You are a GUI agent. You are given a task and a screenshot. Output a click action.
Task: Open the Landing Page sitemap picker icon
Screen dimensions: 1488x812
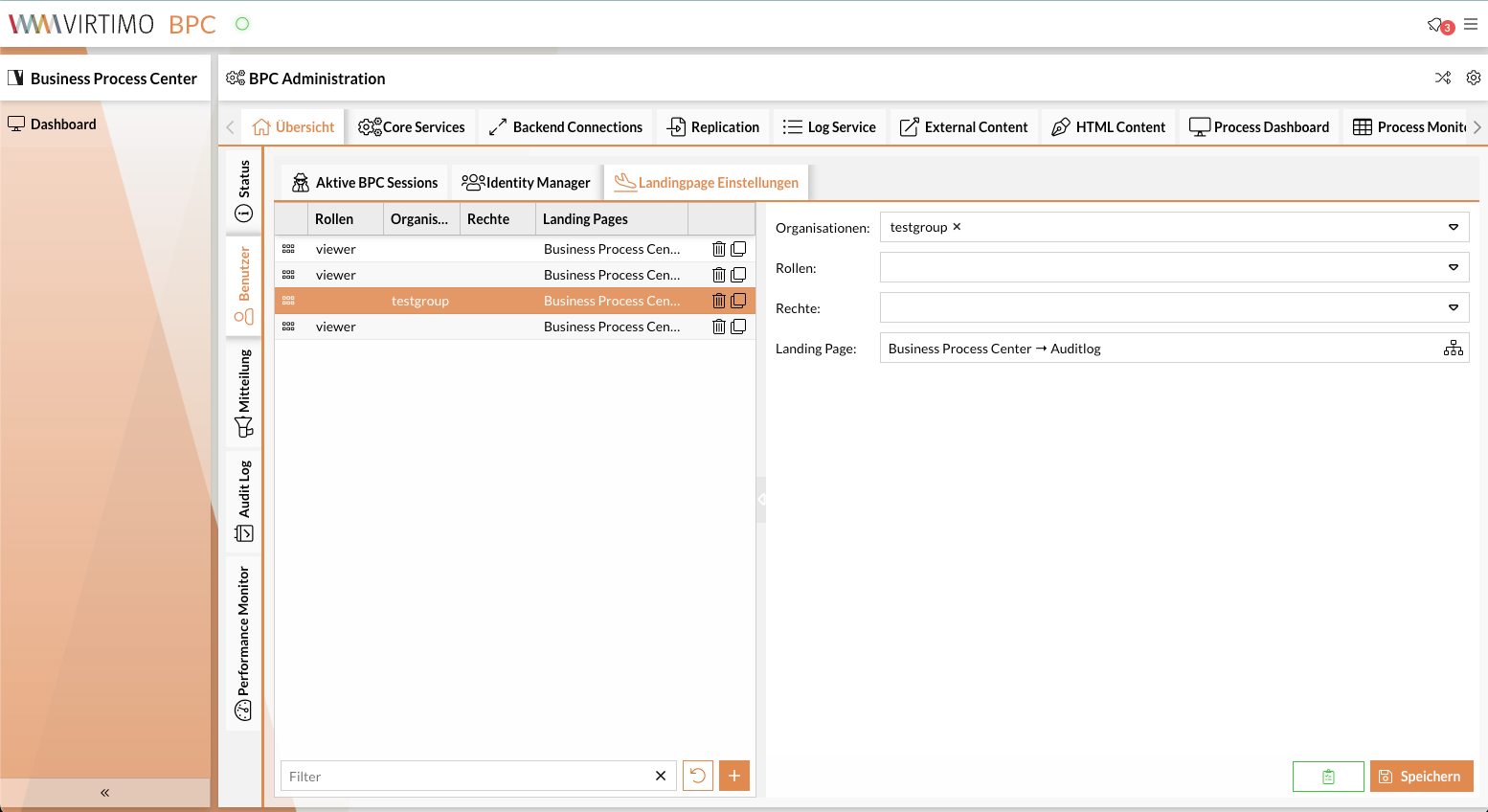(x=1453, y=349)
